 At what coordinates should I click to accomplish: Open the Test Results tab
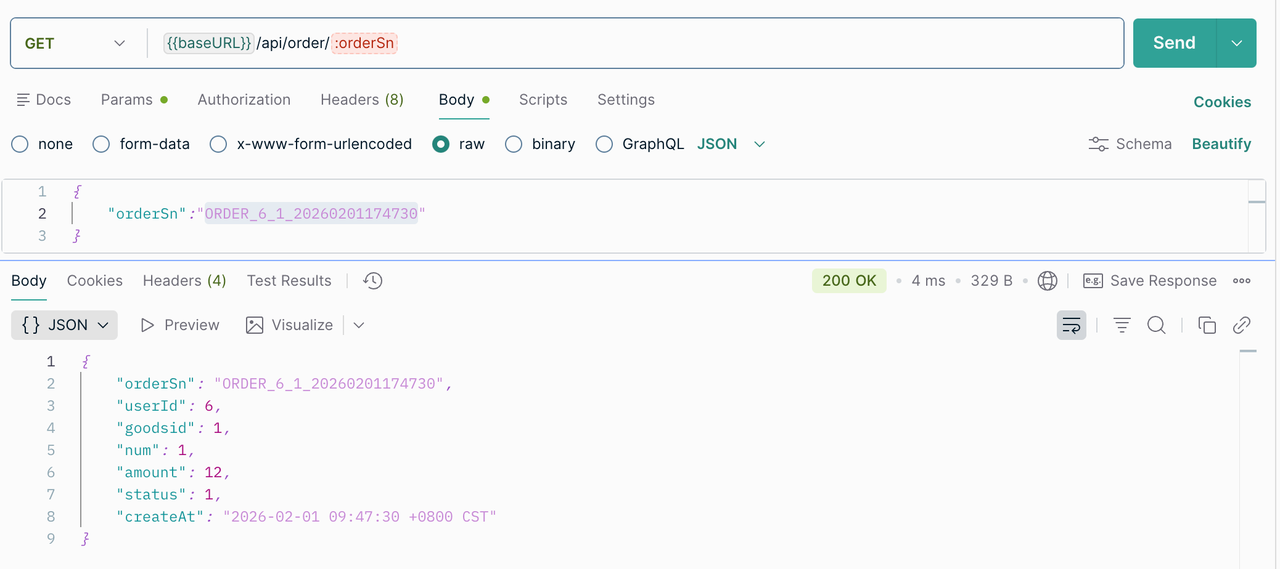point(289,281)
